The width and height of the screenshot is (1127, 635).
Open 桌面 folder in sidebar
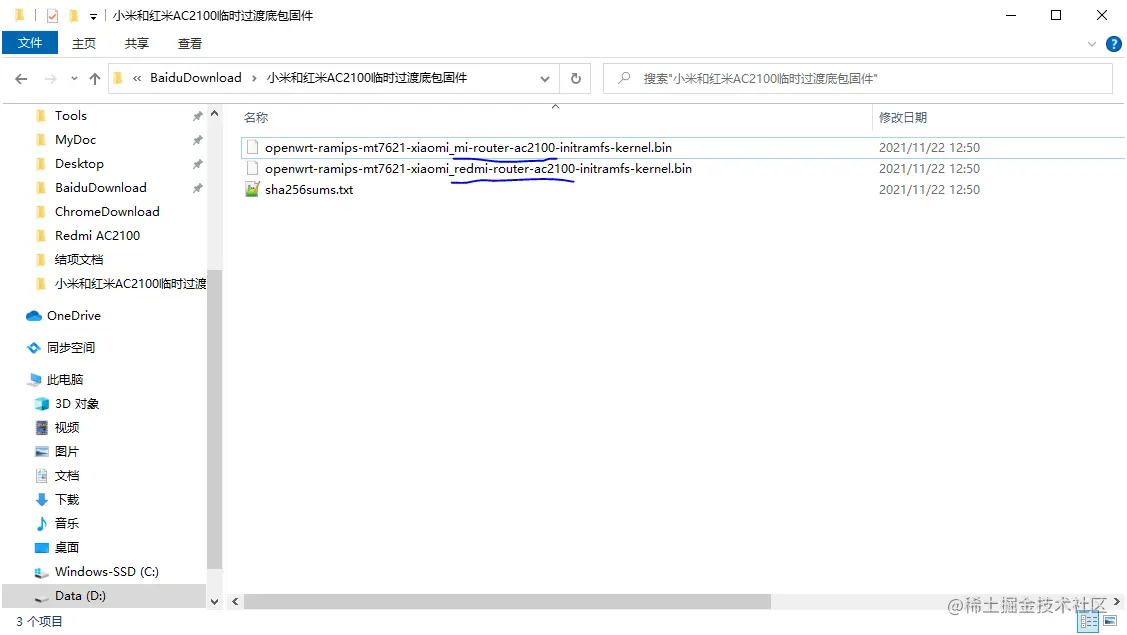pos(67,547)
